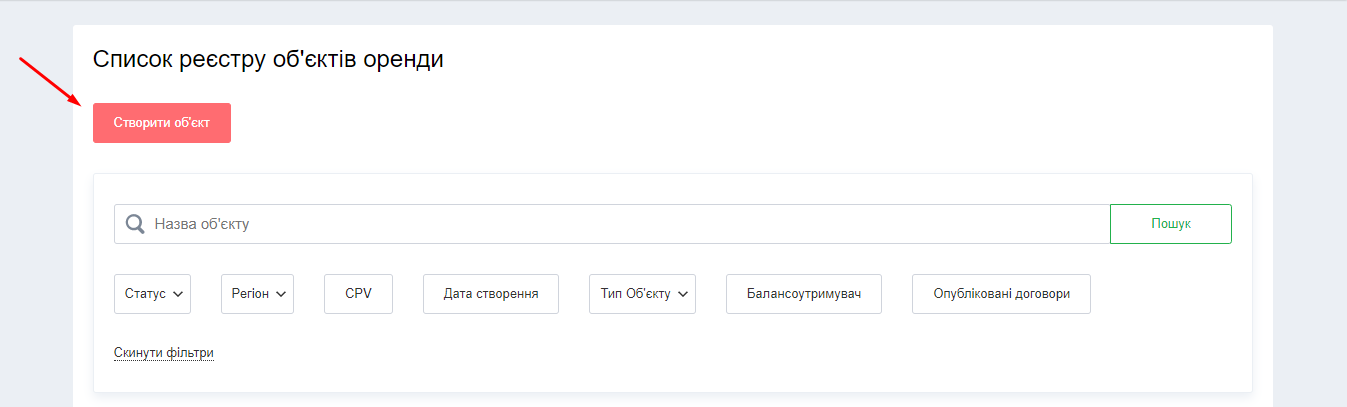
Task: Click the chevron arrow beside 'Регіон'
Action: pos(281,294)
